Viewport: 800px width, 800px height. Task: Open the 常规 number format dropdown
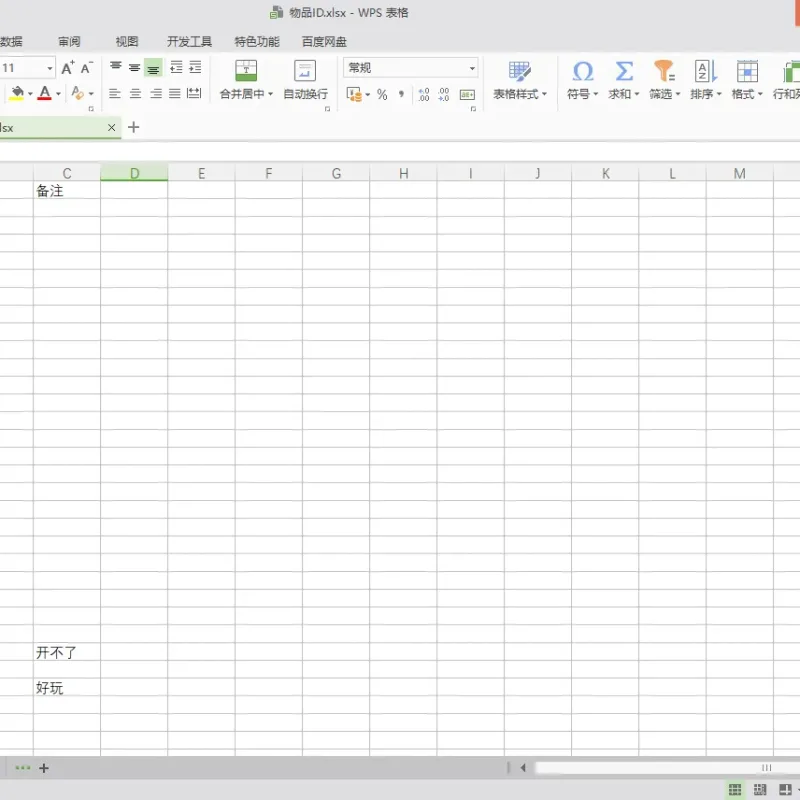click(411, 67)
